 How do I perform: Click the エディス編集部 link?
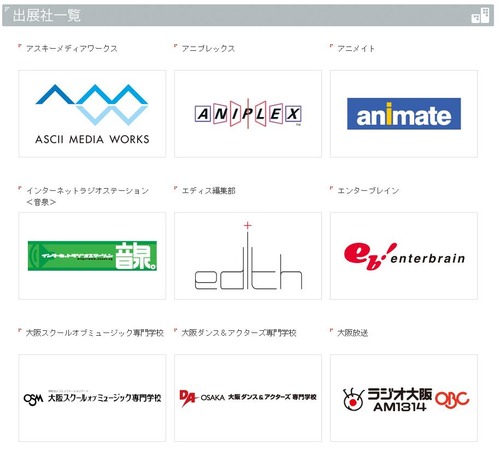pos(208,191)
